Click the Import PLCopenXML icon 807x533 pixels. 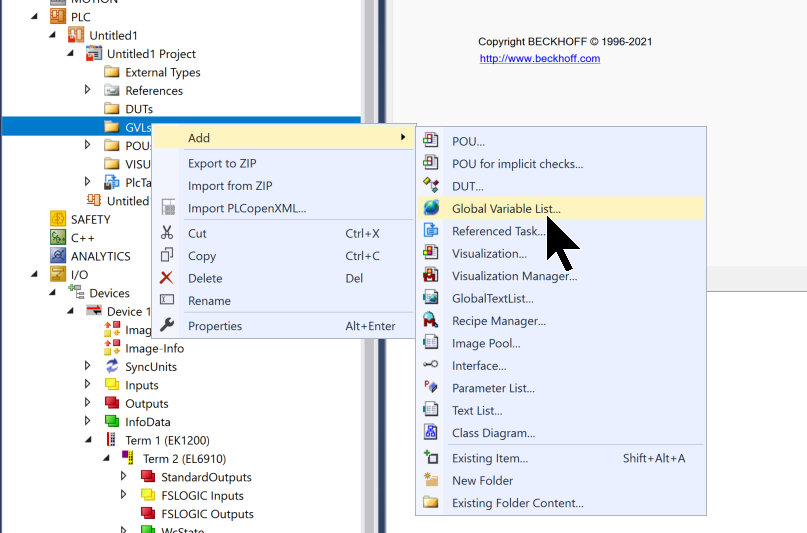tap(168, 207)
